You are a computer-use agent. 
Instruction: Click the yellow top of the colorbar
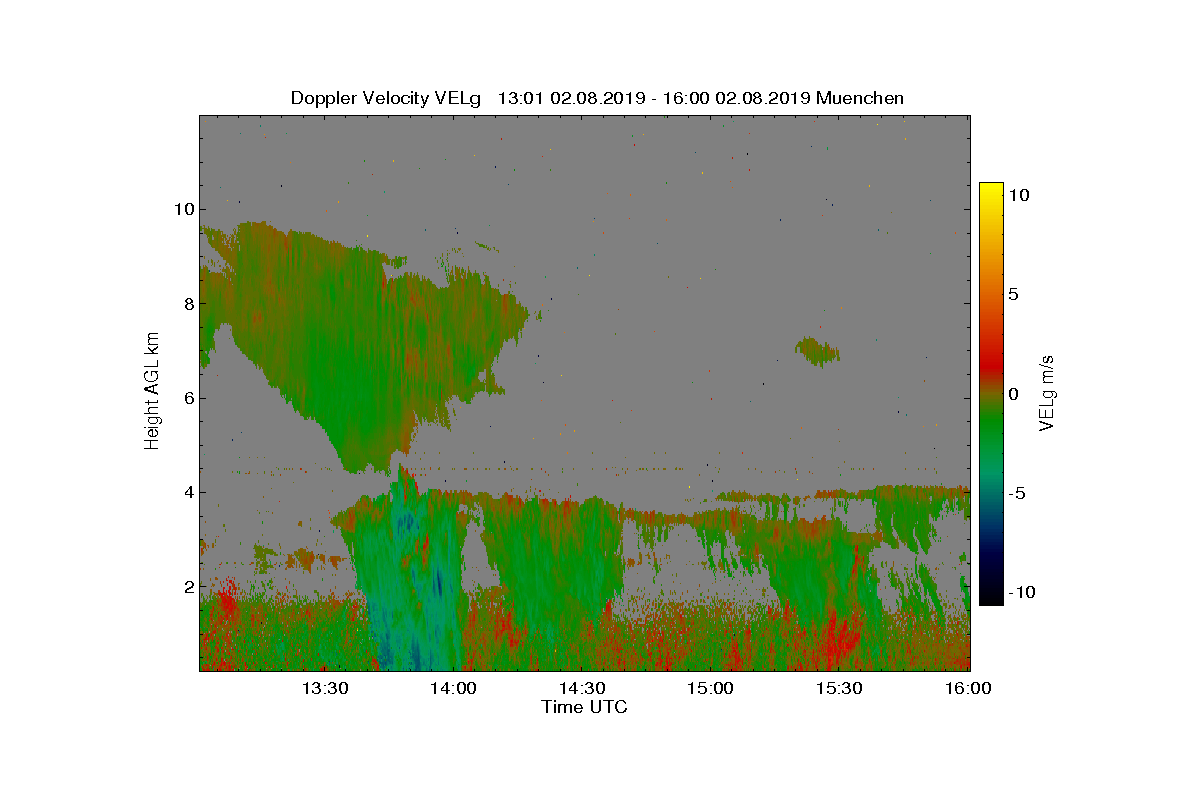point(990,192)
